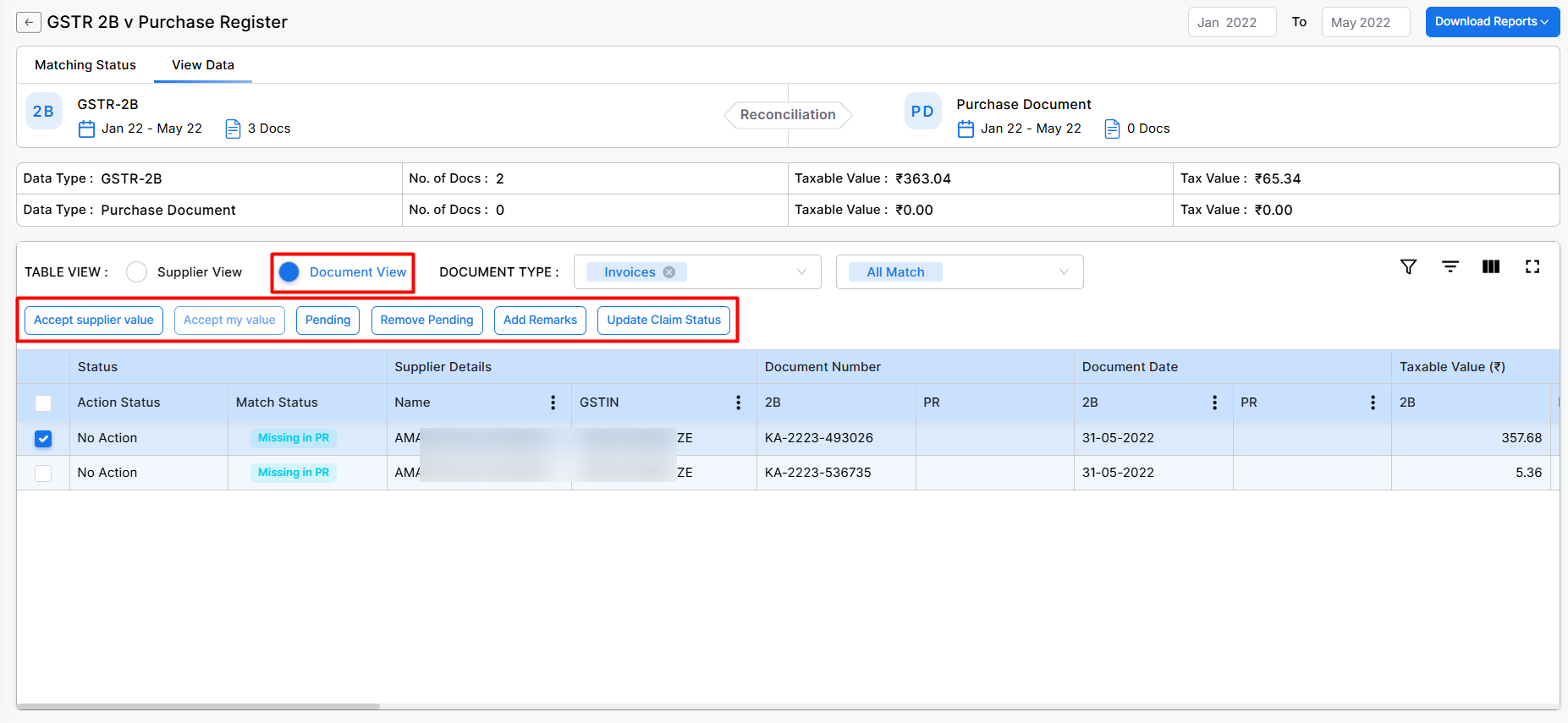Switch to the Matching Status tab

tap(85, 65)
